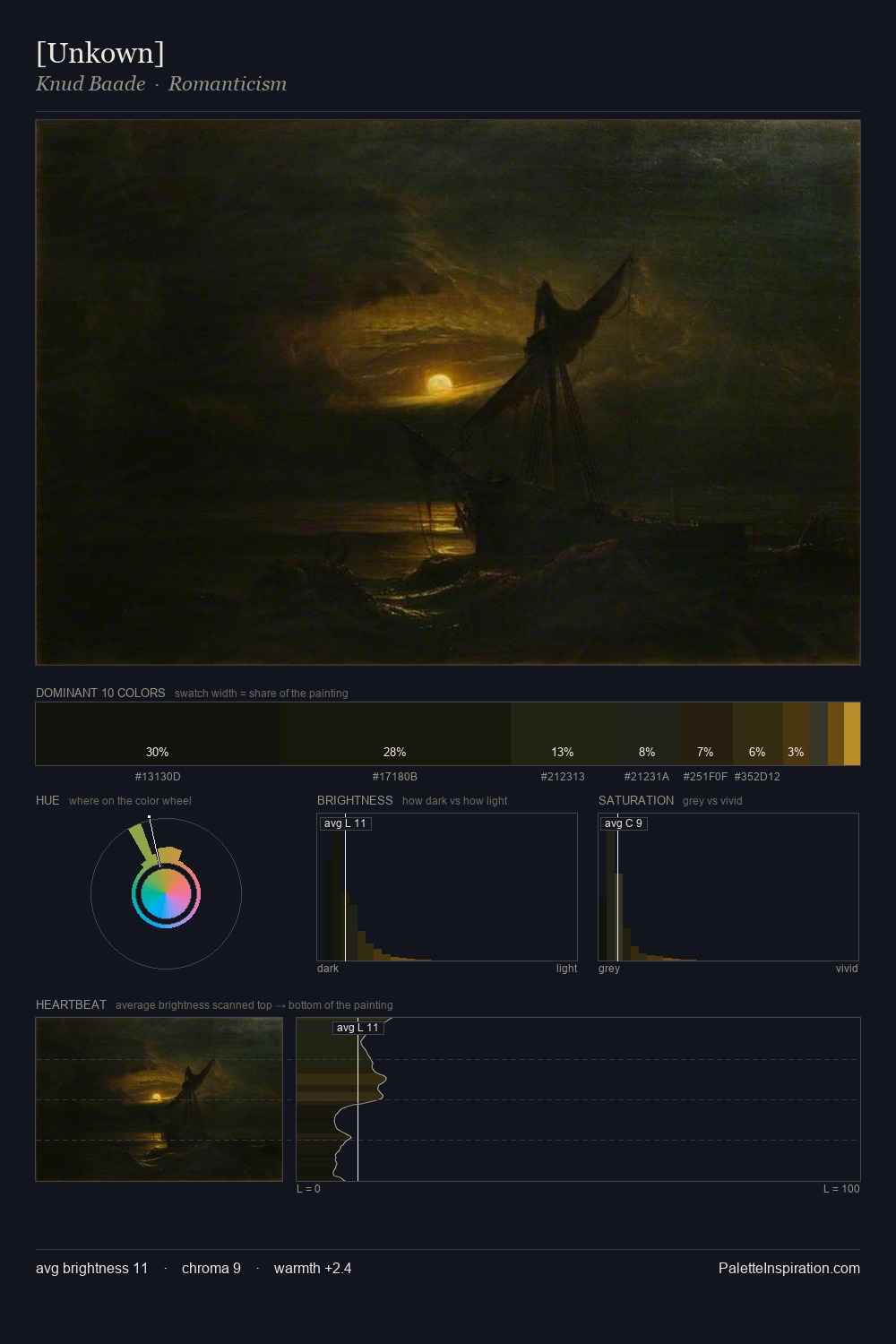Image resolution: width=896 pixels, height=1344 pixels.
Task: Click the 8% dark grey-green swatch
Action: [647, 734]
